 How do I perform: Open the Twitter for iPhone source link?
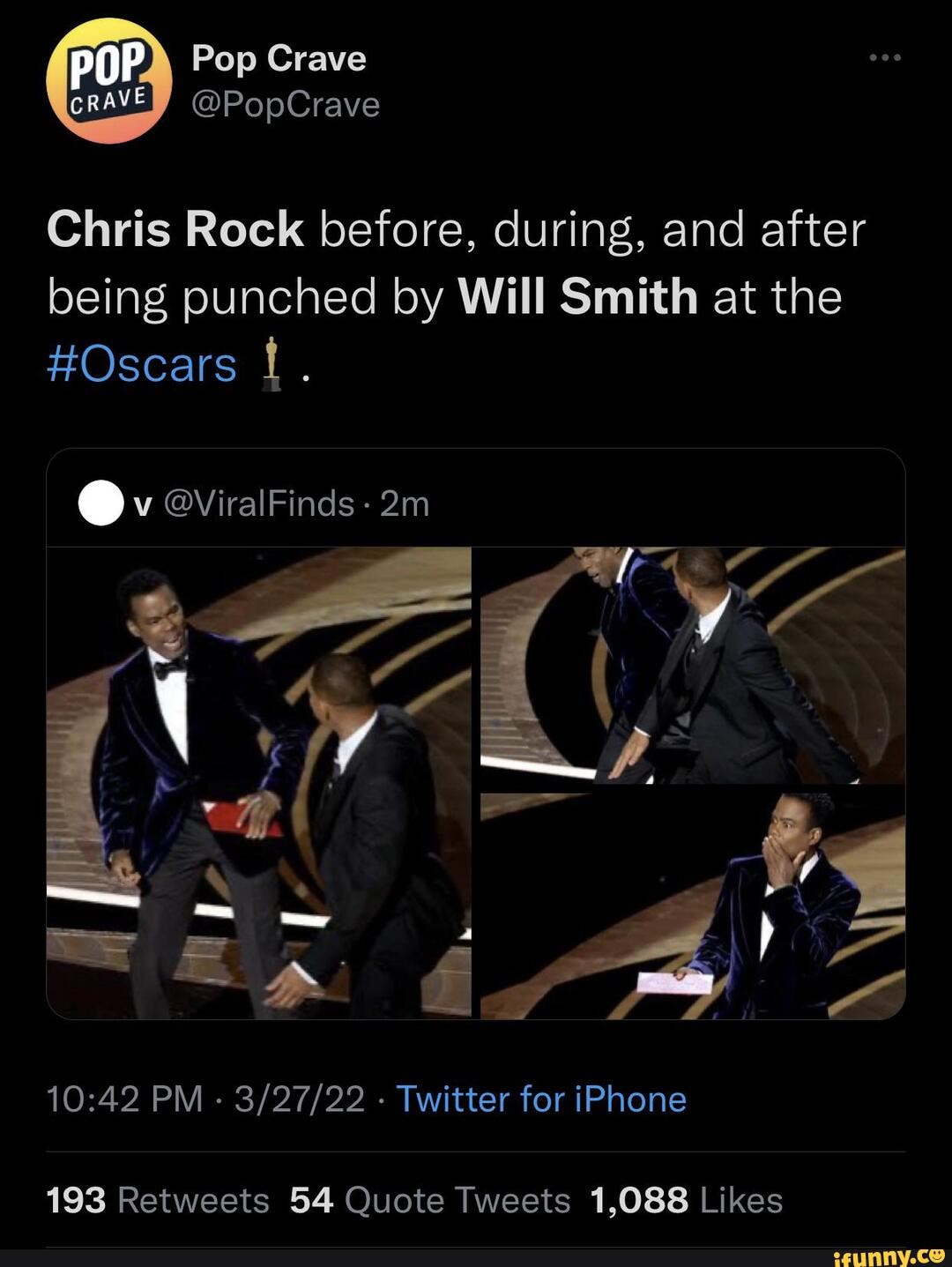541,1099
